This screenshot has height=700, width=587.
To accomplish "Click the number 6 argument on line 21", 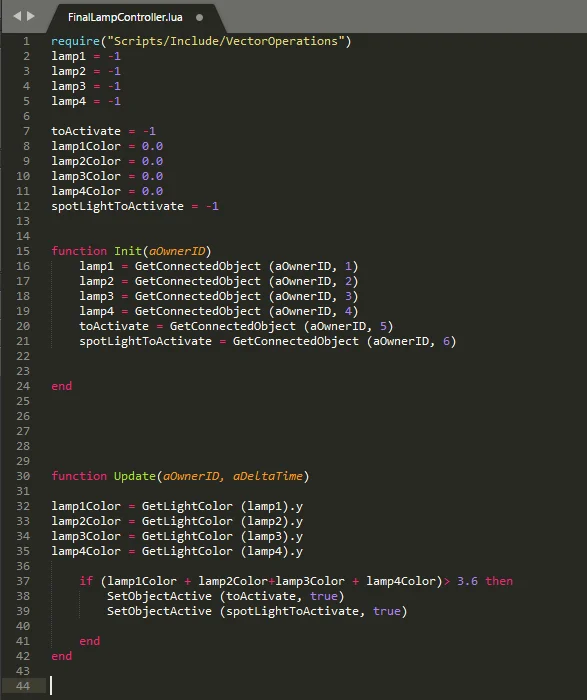I will pyautogui.click(x=446, y=341).
